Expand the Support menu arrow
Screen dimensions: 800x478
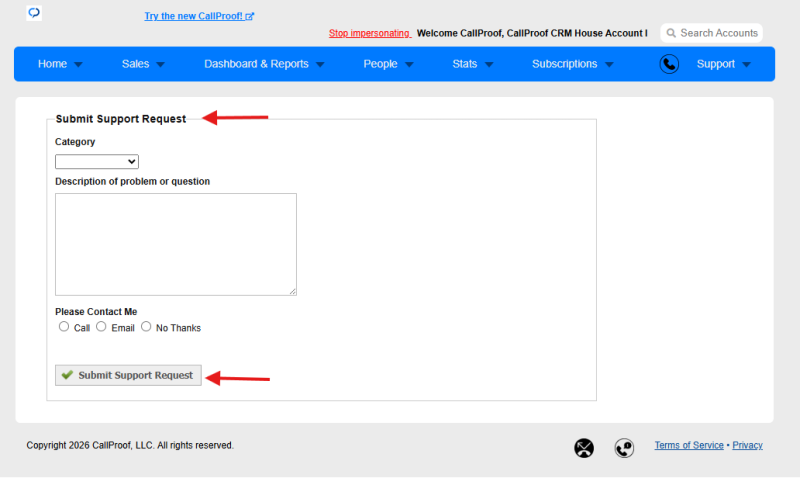click(746, 65)
